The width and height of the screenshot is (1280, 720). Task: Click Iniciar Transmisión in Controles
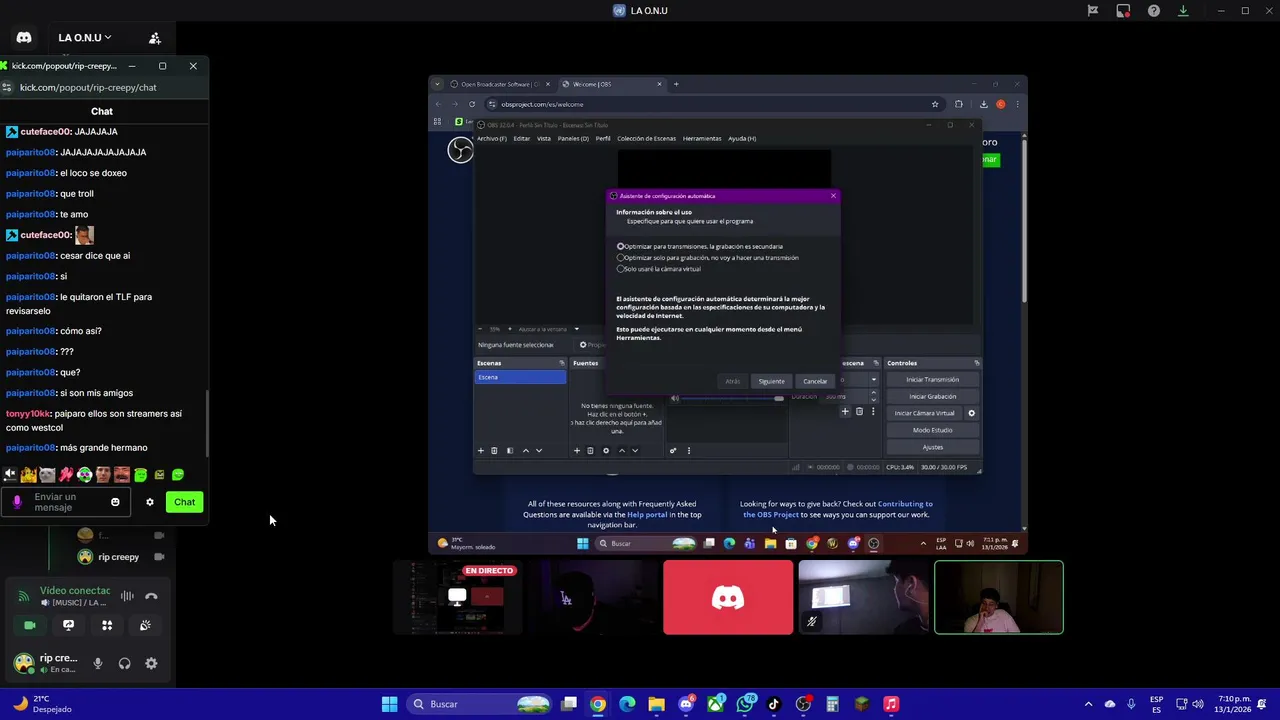click(x=932, y=380)
